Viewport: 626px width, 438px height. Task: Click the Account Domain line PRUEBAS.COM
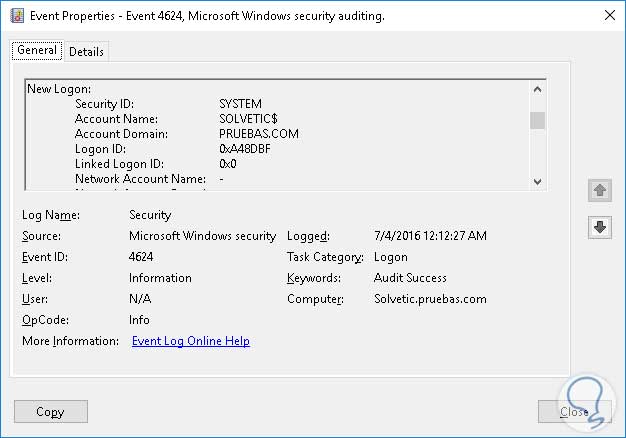258,134
